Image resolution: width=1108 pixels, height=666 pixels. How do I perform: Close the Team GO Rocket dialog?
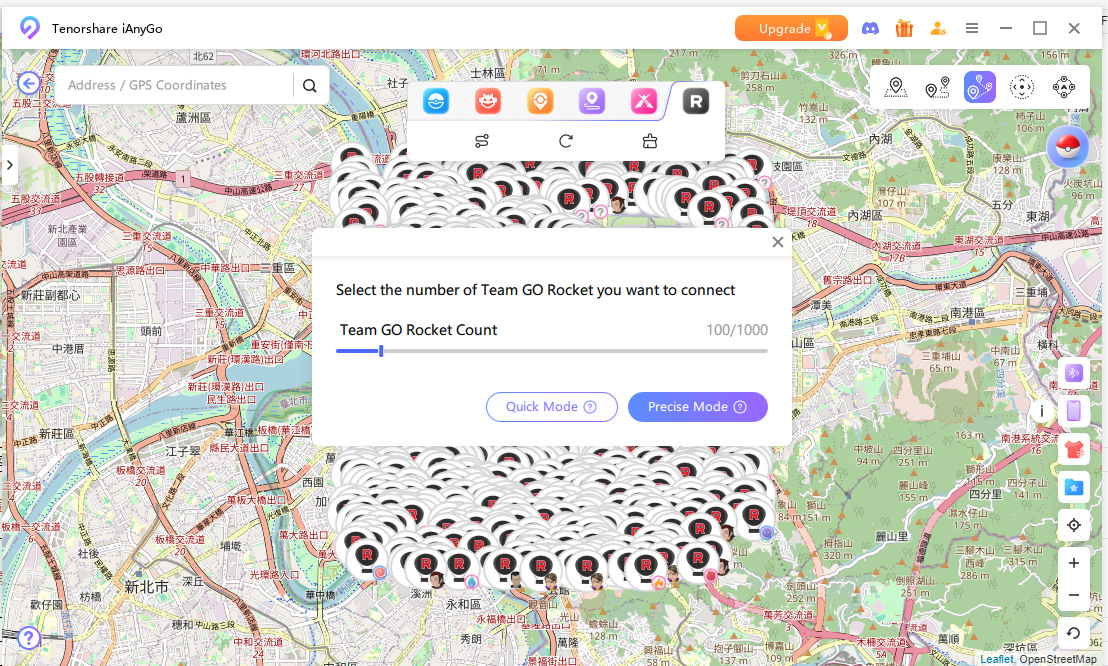click(x=777, y=242)
